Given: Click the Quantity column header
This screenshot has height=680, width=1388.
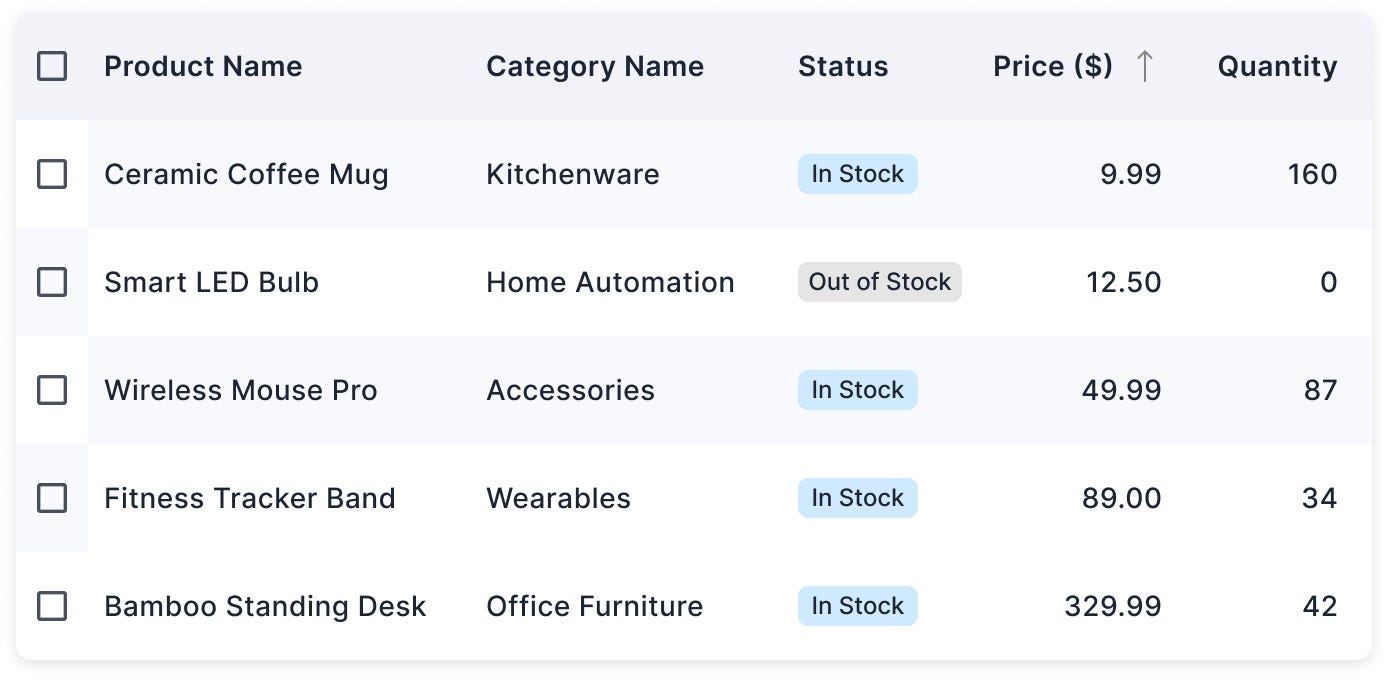Looking at the screenshot, I should point(1277,66).
